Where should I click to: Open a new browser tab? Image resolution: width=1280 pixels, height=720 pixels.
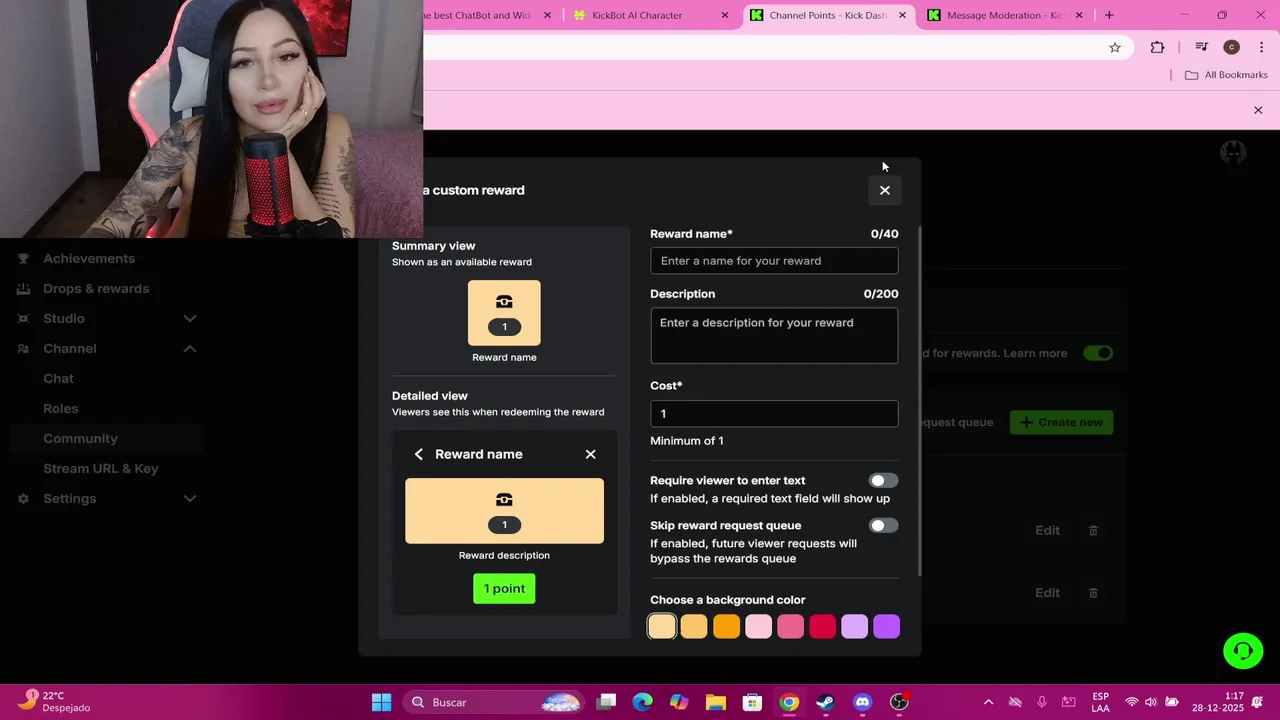(x=1109, y=15)
